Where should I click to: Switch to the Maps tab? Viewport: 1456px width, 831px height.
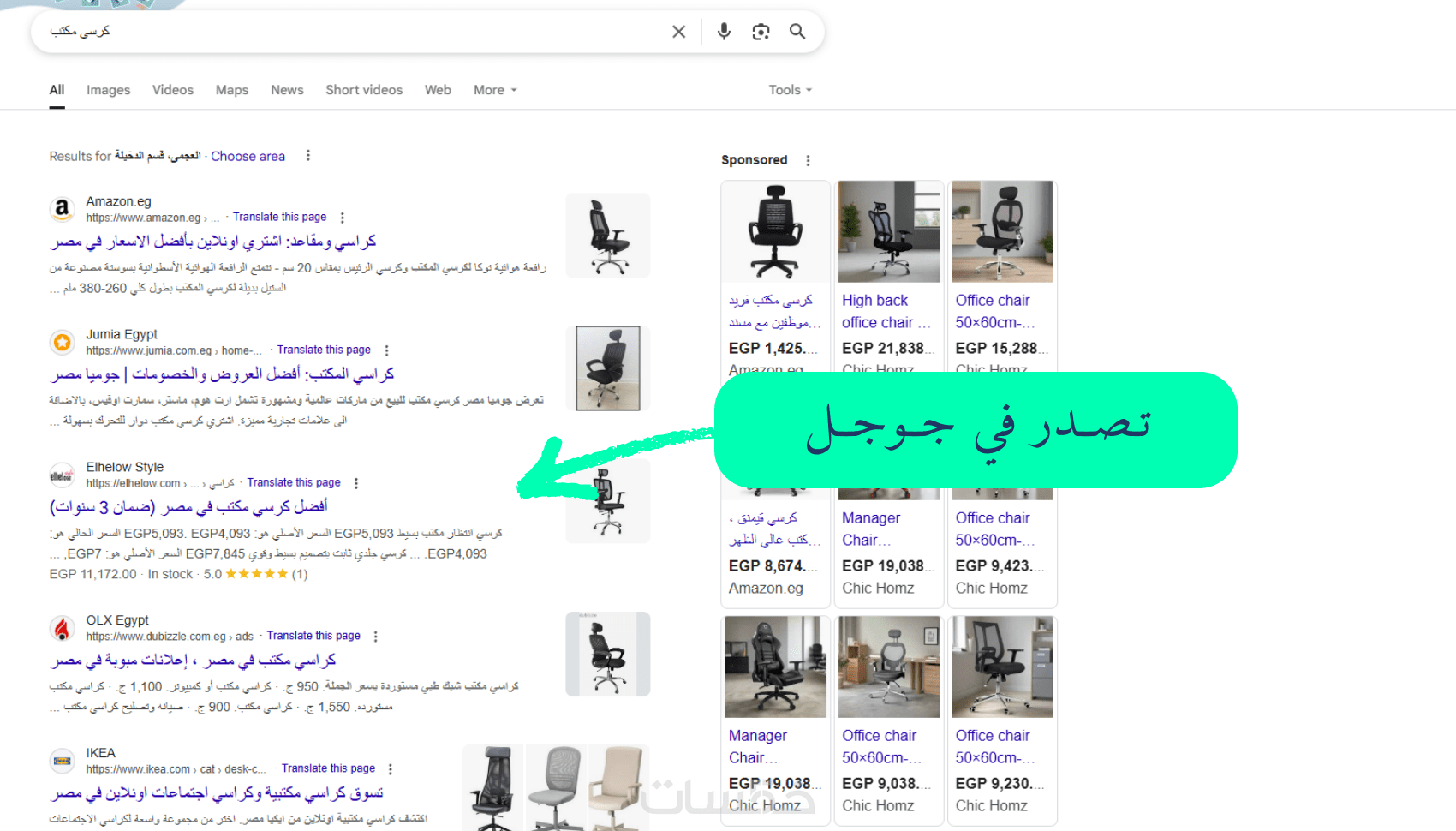[x=232, y=90]
